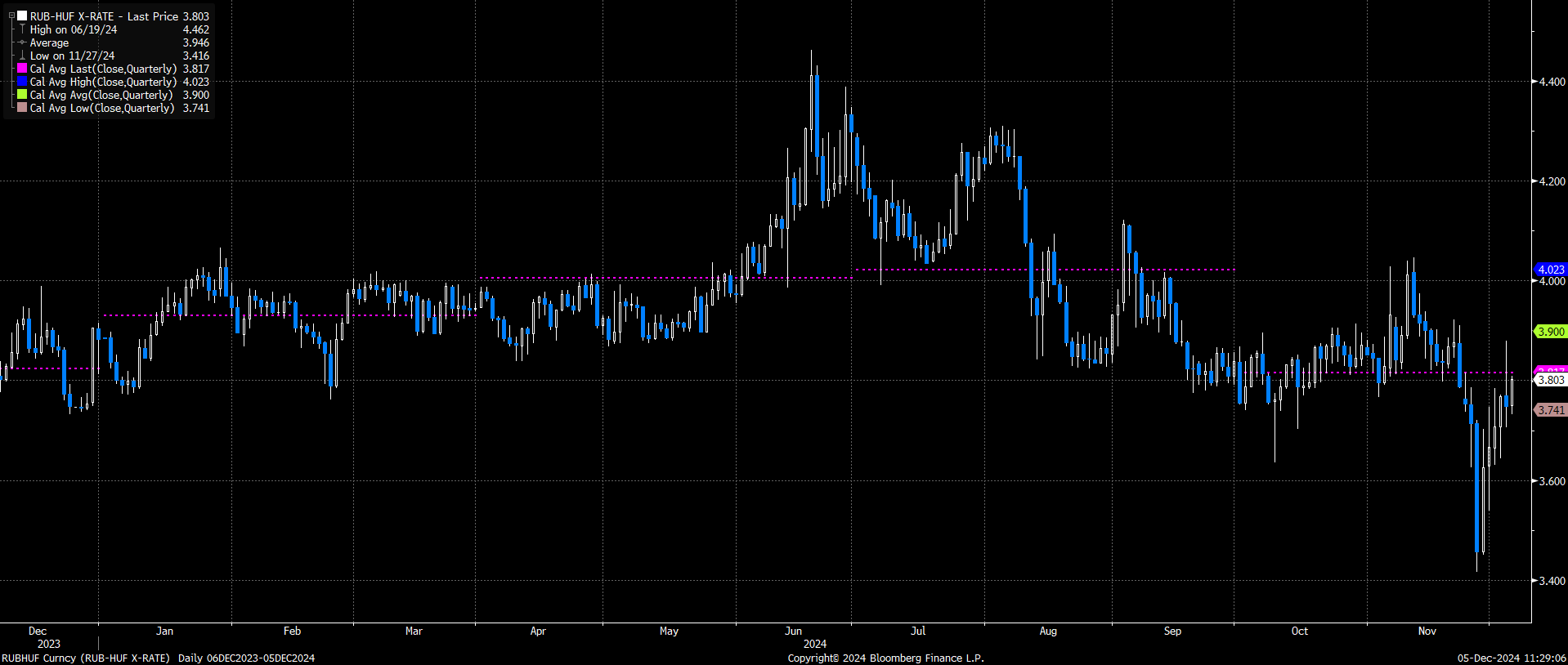Click the high value 4.462 in legend
Screen dimensions: 1568x665
[196, 29]
